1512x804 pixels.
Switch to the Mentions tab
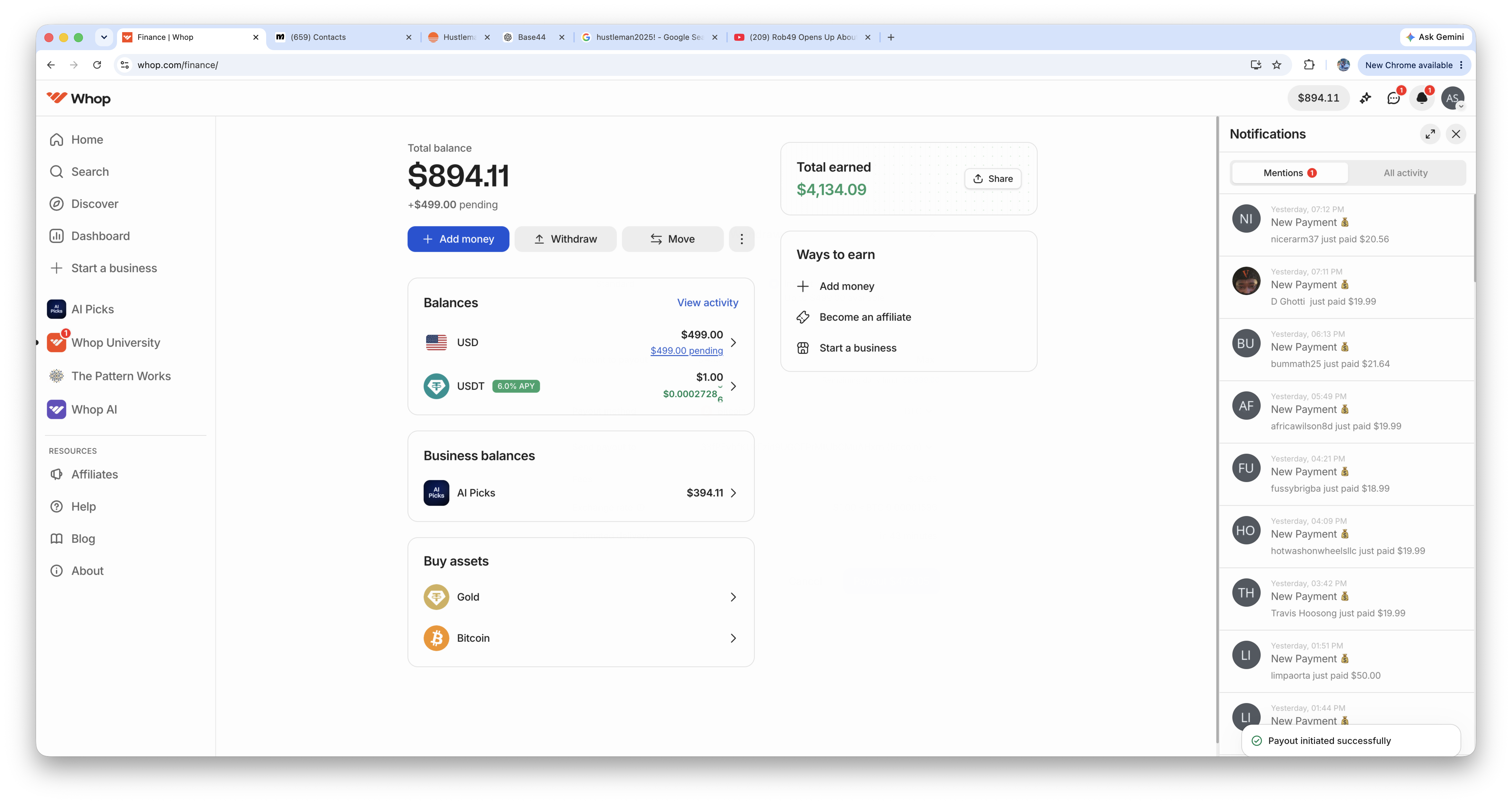coord(1290,173)
